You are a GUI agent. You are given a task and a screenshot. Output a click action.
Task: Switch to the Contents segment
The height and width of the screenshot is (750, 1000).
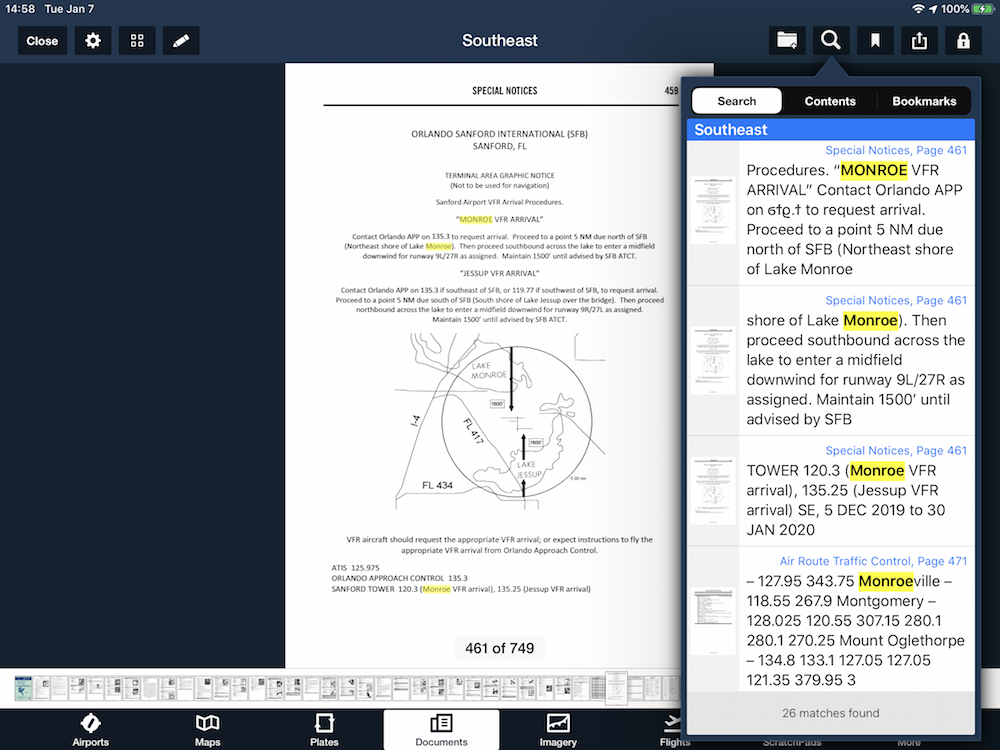(830, 101)
